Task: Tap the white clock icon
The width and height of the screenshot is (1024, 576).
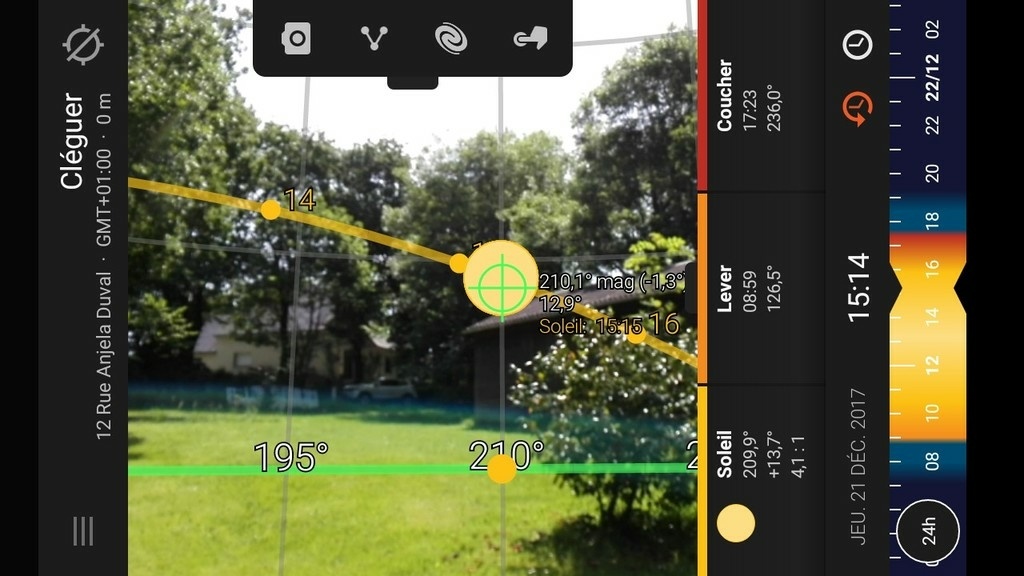Action: [857, 45]
